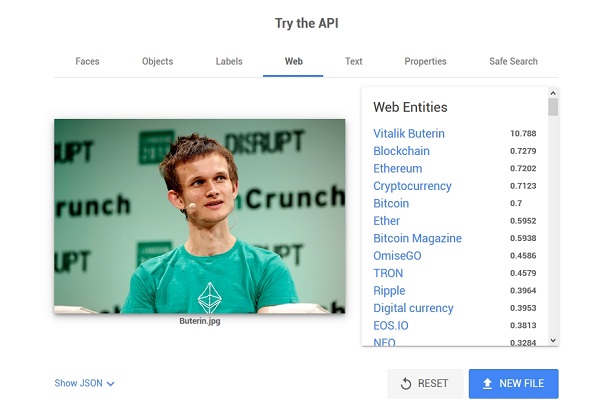Open the Blockchain entity link
The height and width of the screenshot is (400, 600).
401,151
